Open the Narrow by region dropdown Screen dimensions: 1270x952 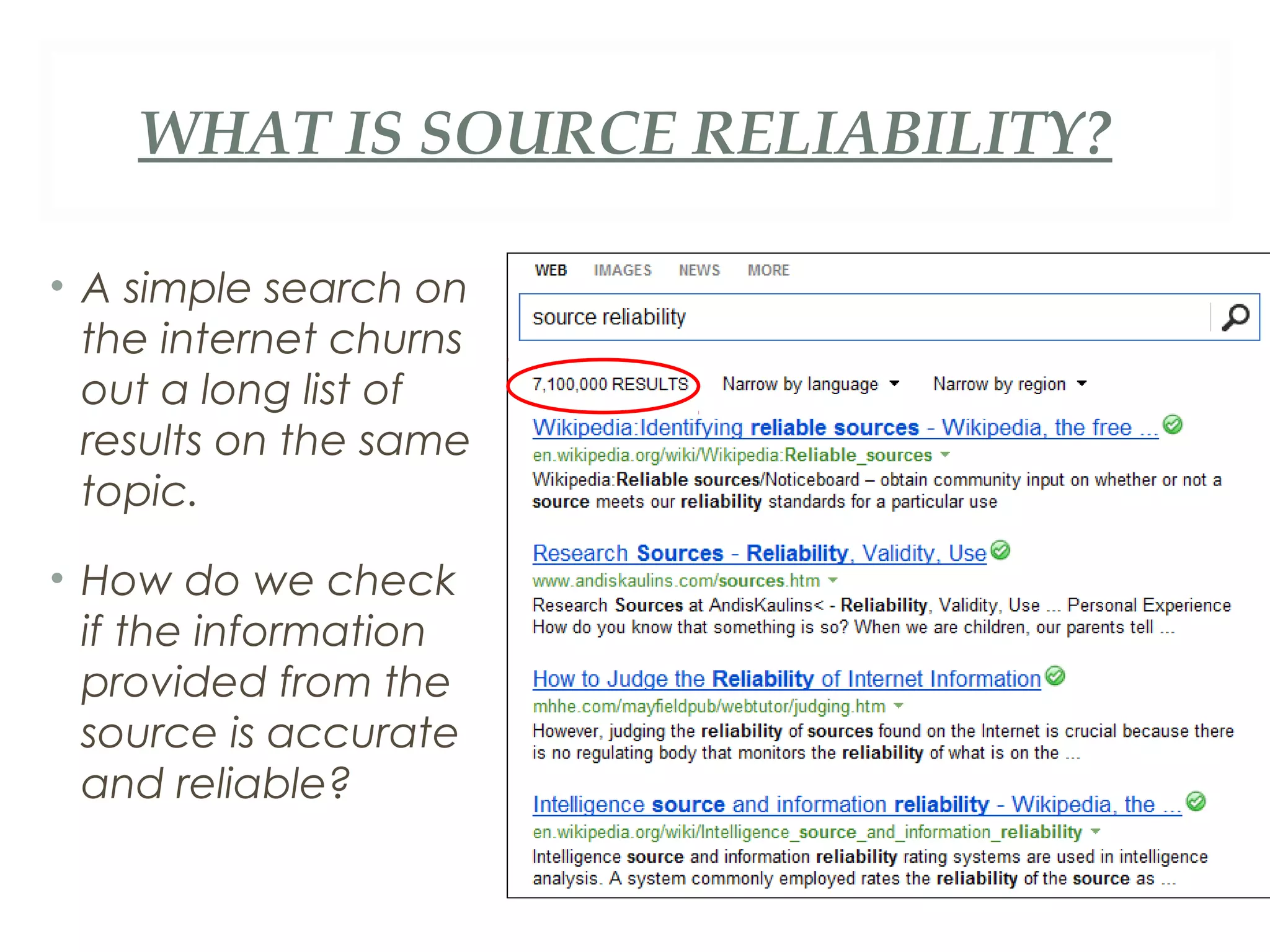pos(1010,384)
